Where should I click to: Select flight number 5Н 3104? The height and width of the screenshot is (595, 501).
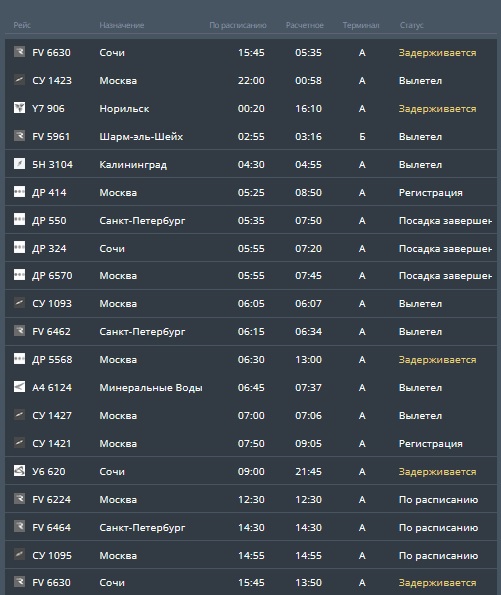click(x=52, y=165)
